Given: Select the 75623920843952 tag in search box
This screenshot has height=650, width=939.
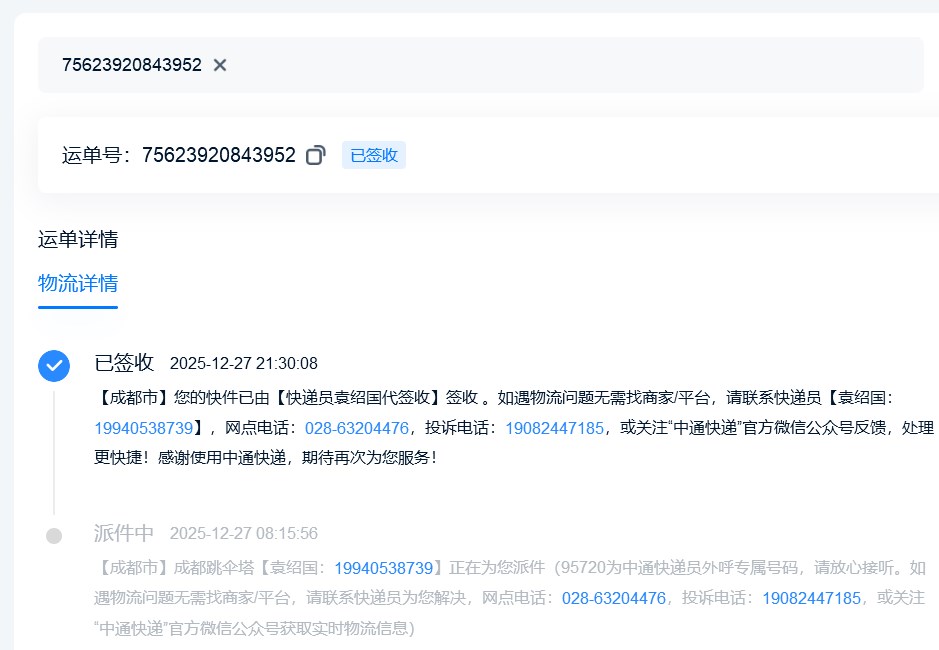Looking at the screenshot, I should tap(131, 65).
